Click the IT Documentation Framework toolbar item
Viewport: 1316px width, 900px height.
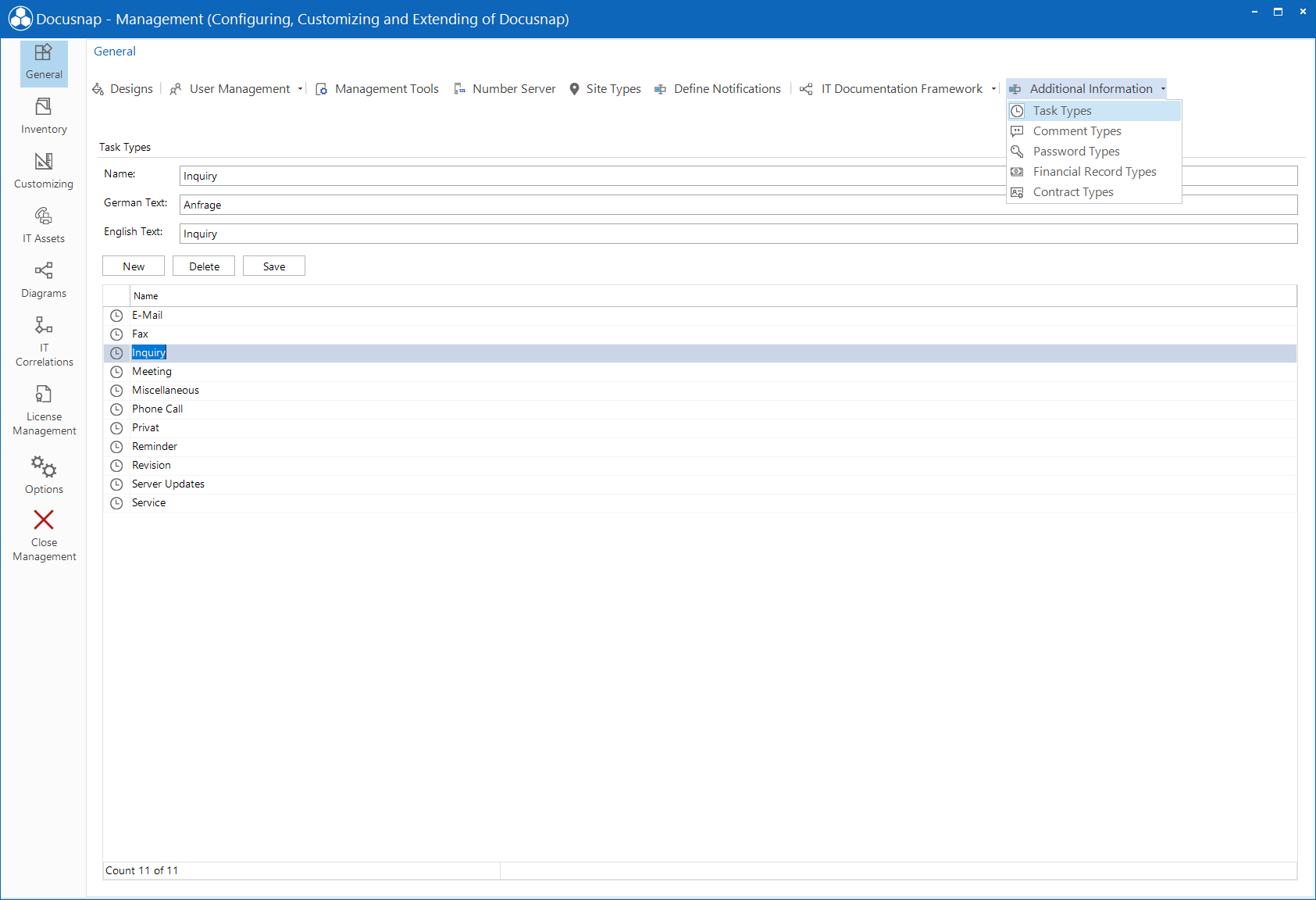pos(892,89)
